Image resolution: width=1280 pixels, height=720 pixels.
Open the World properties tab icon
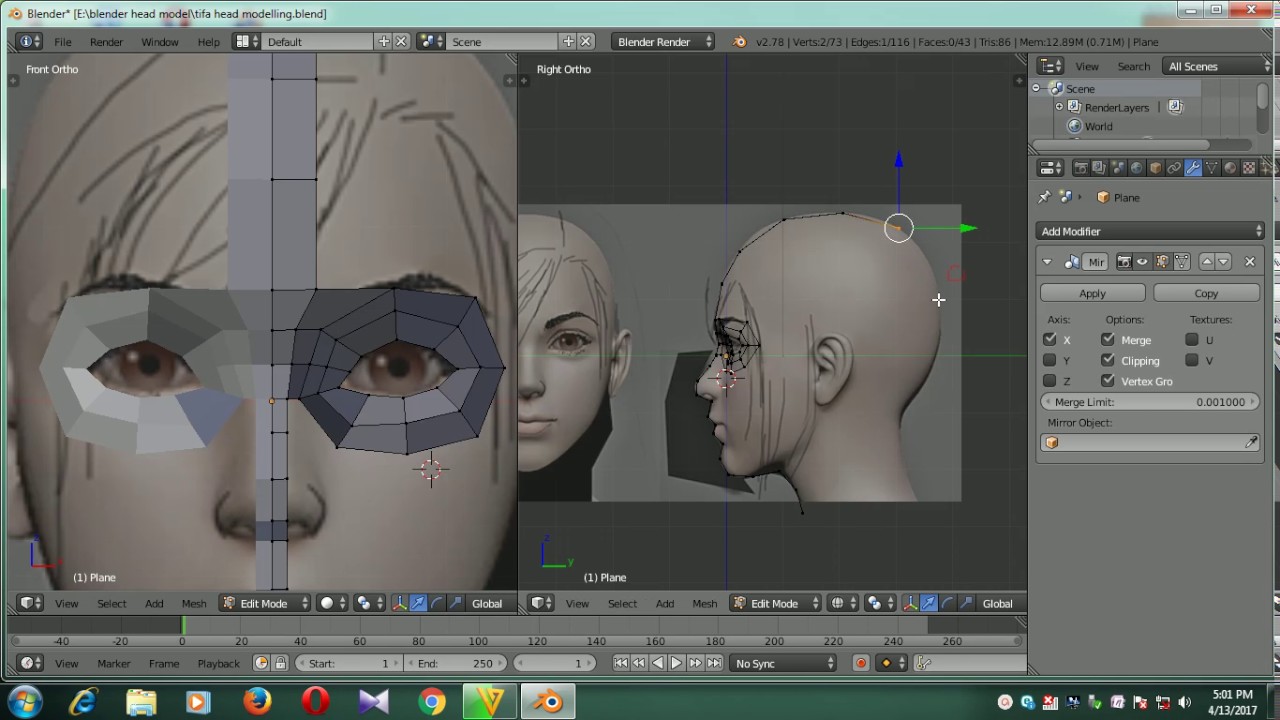click(x=1136, y=168)
